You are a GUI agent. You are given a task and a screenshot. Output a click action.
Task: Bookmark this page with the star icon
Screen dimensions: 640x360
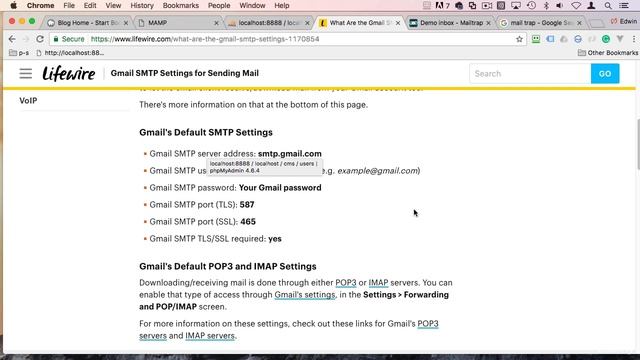[x=519, y=39]
